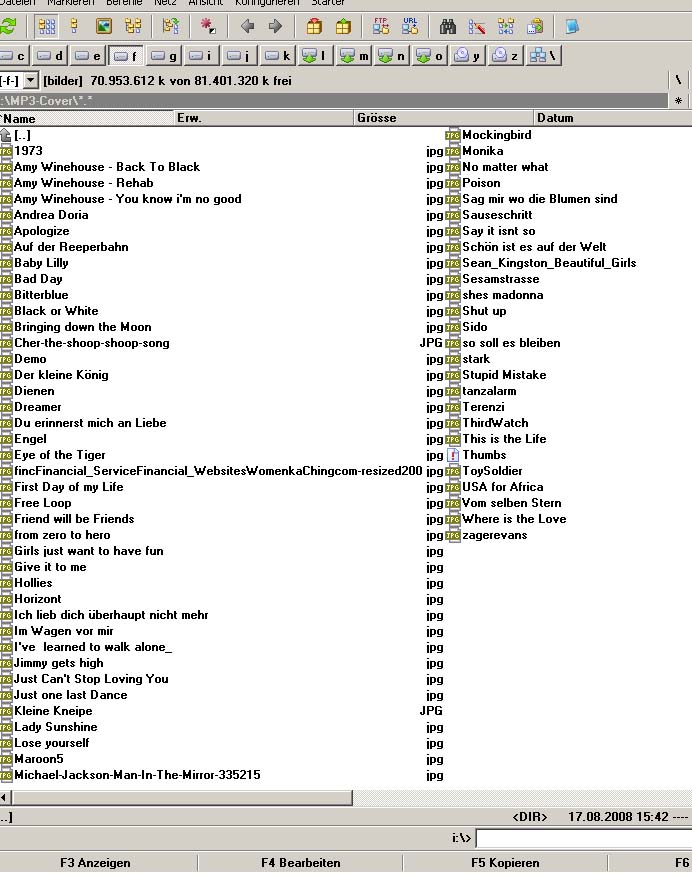Open the multi-rename tool icon

tap(477, 26)
